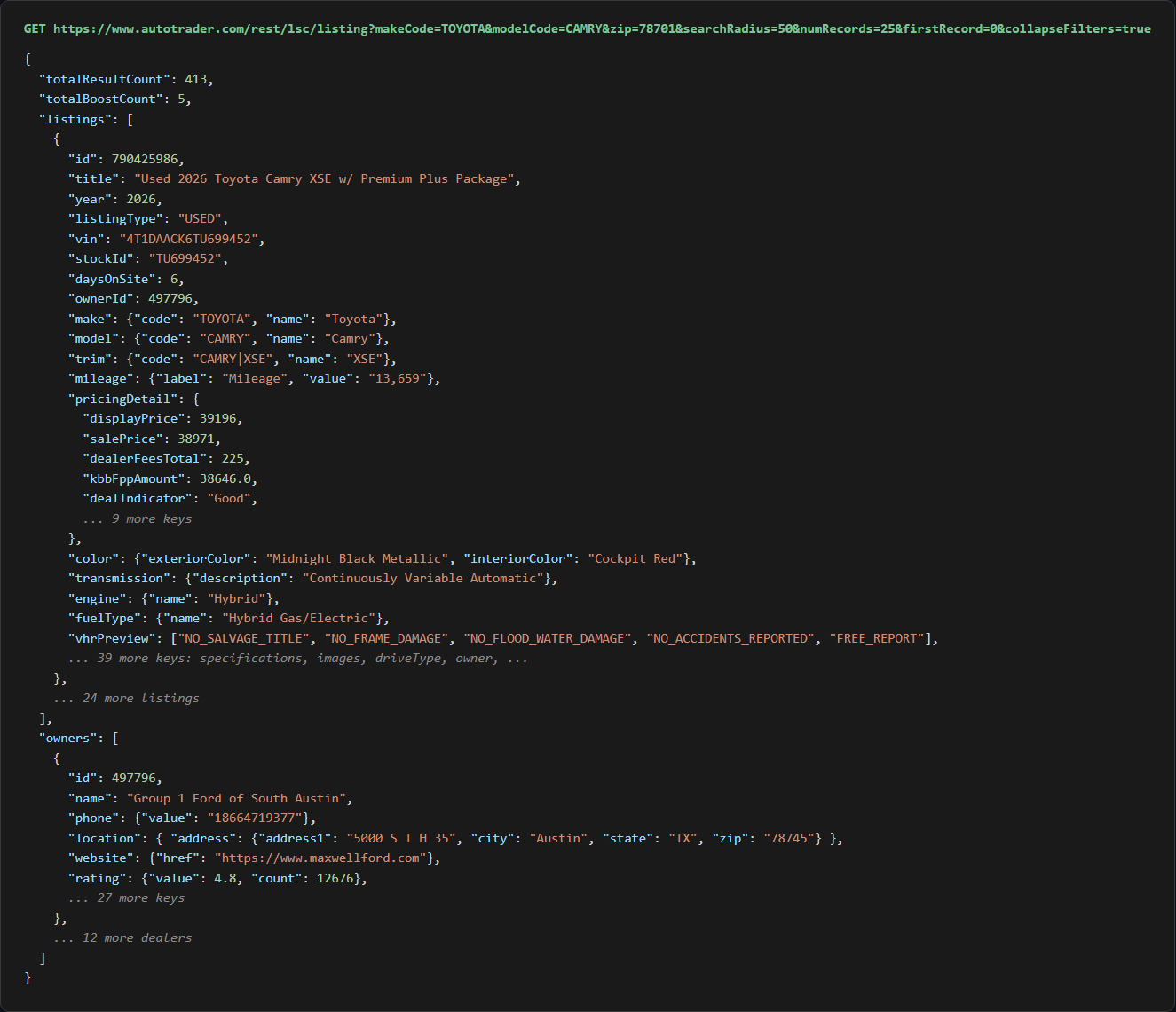Click the "listings" array key
Screen dimensions: 1176x1012
click(x=75, y=119)
